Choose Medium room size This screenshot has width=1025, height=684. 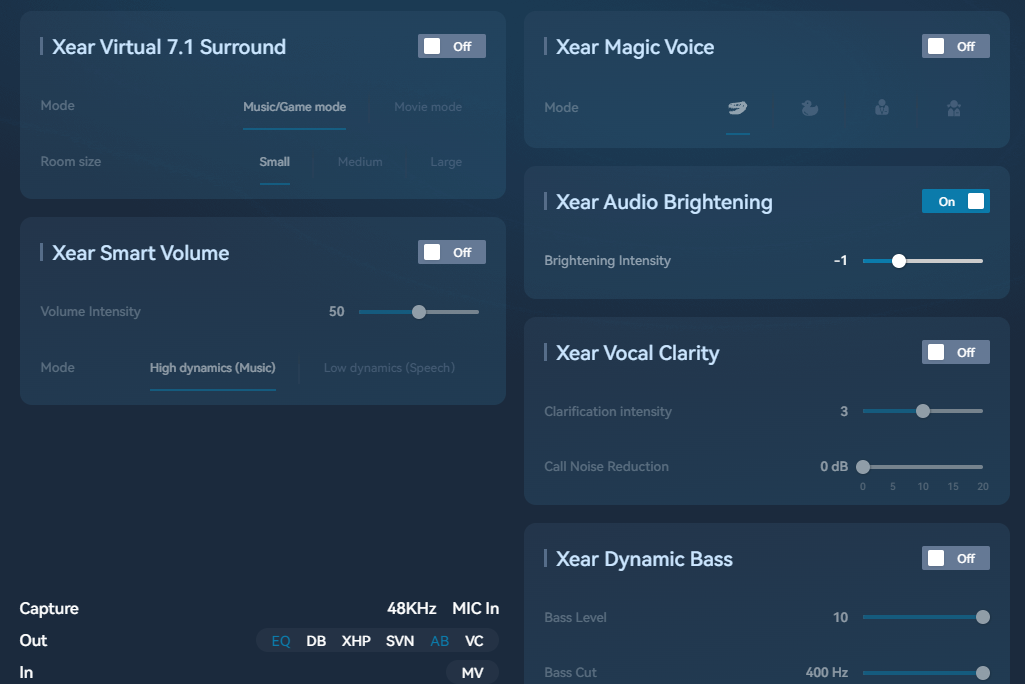(x=360, y=162)
